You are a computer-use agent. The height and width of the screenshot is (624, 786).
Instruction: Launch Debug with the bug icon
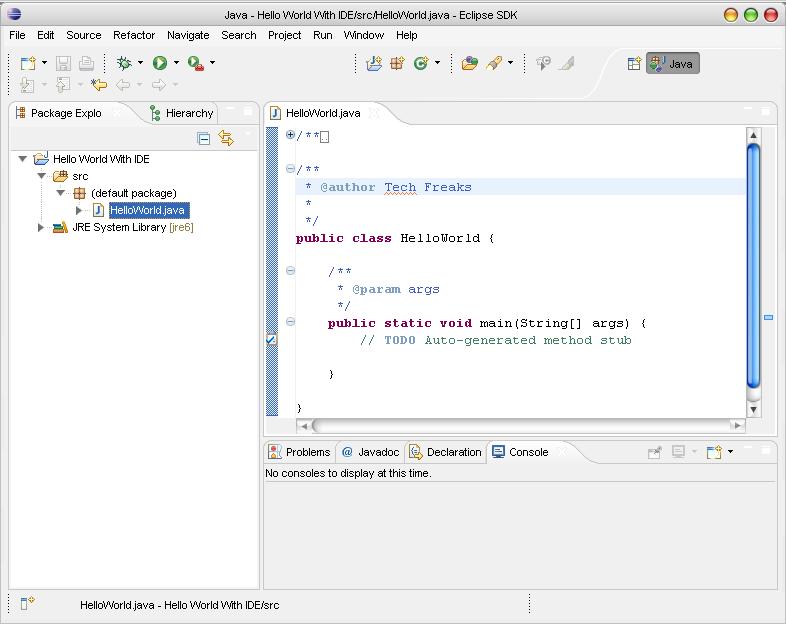click(124, 63)
